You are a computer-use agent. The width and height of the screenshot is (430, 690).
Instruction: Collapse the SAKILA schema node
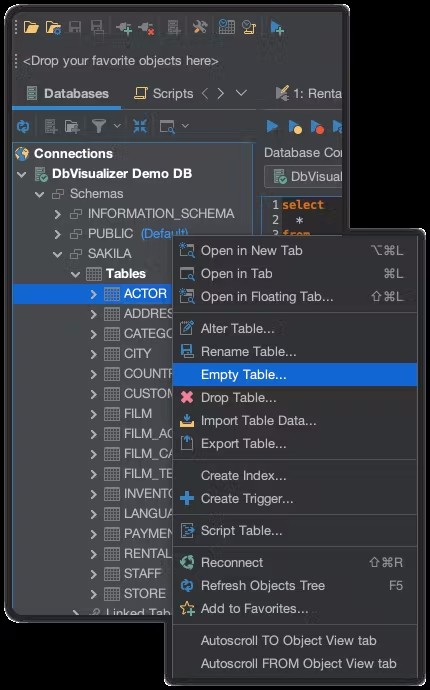(x=58, y=254)
